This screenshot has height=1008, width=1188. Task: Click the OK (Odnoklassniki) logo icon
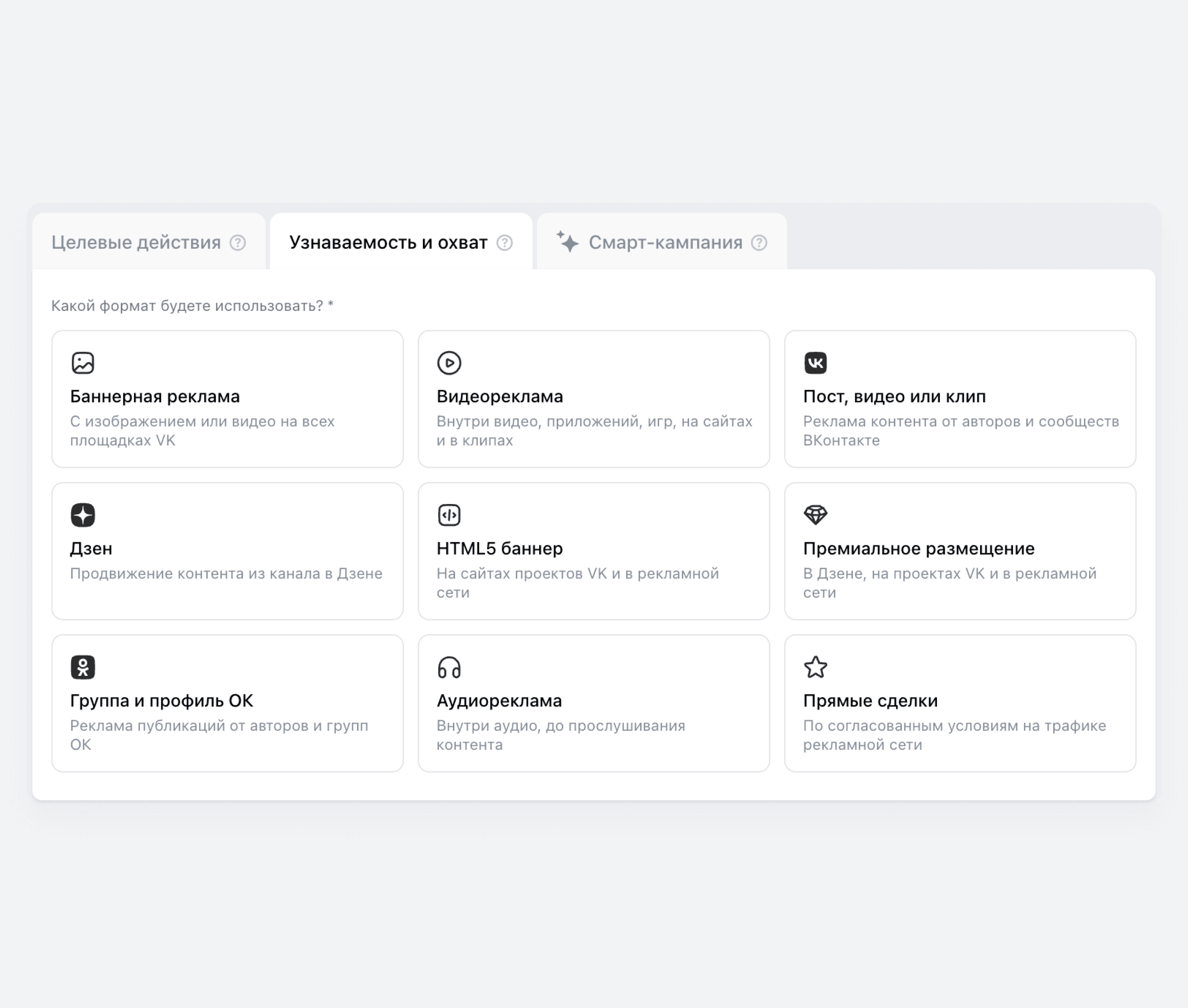(83, 667)
